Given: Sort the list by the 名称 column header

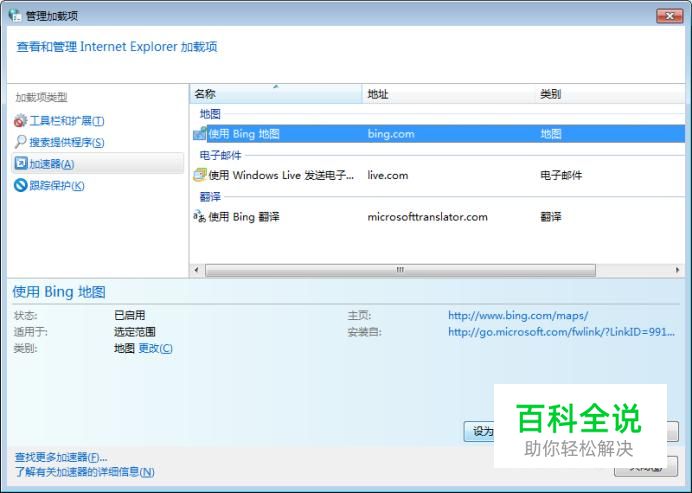Looking at the screenshot, I should pyautogui.click(x=276, y=94).
